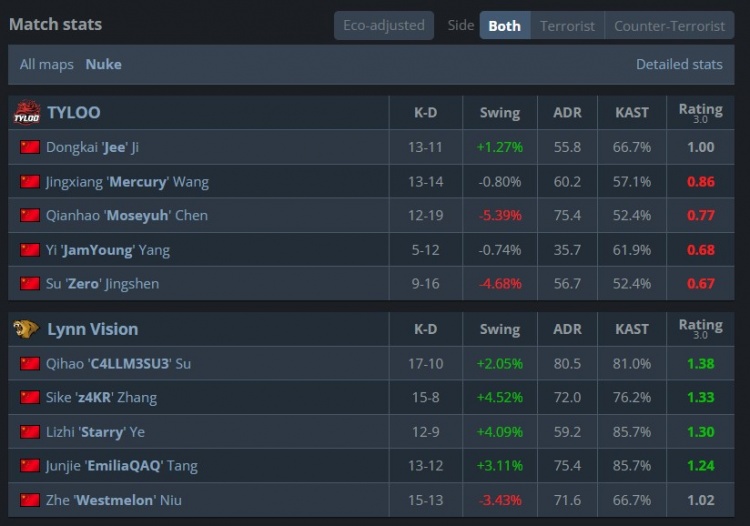Click the flag icon beside C4LLM3SU3

(30, 364)
